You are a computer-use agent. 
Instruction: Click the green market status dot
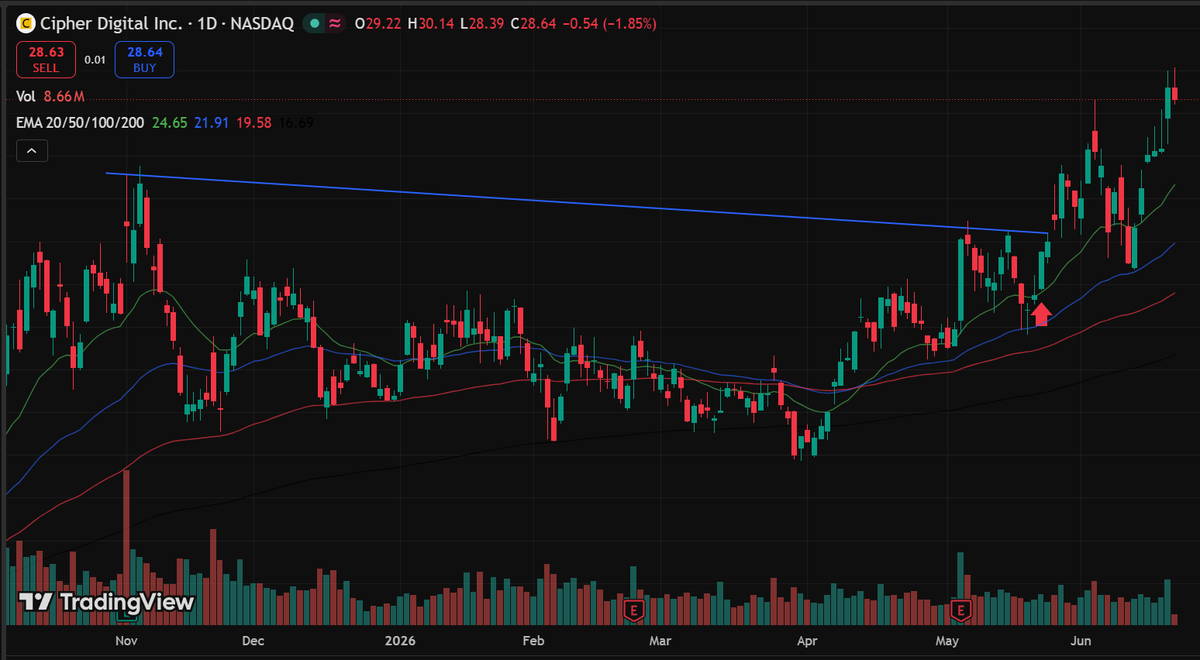click(x=315, y=22)
